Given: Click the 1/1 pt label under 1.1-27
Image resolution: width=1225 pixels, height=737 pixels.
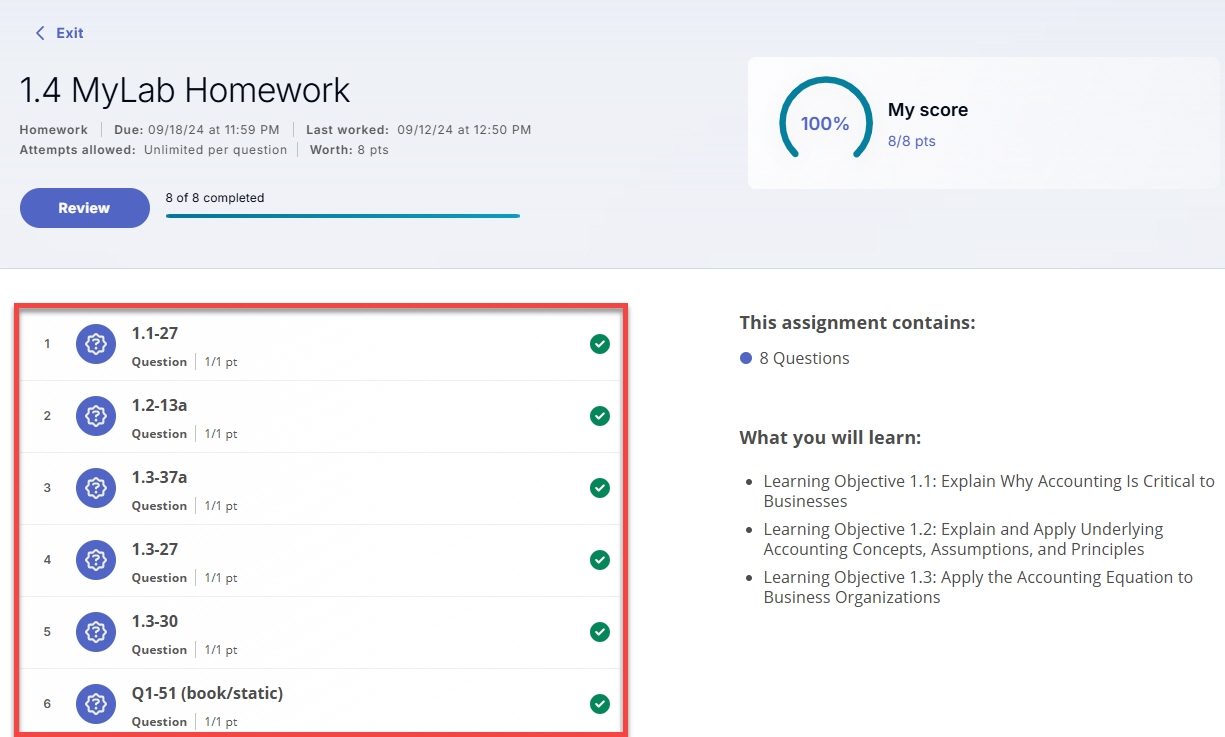Looking at the screenshot, I should click(x=221, y=362).
